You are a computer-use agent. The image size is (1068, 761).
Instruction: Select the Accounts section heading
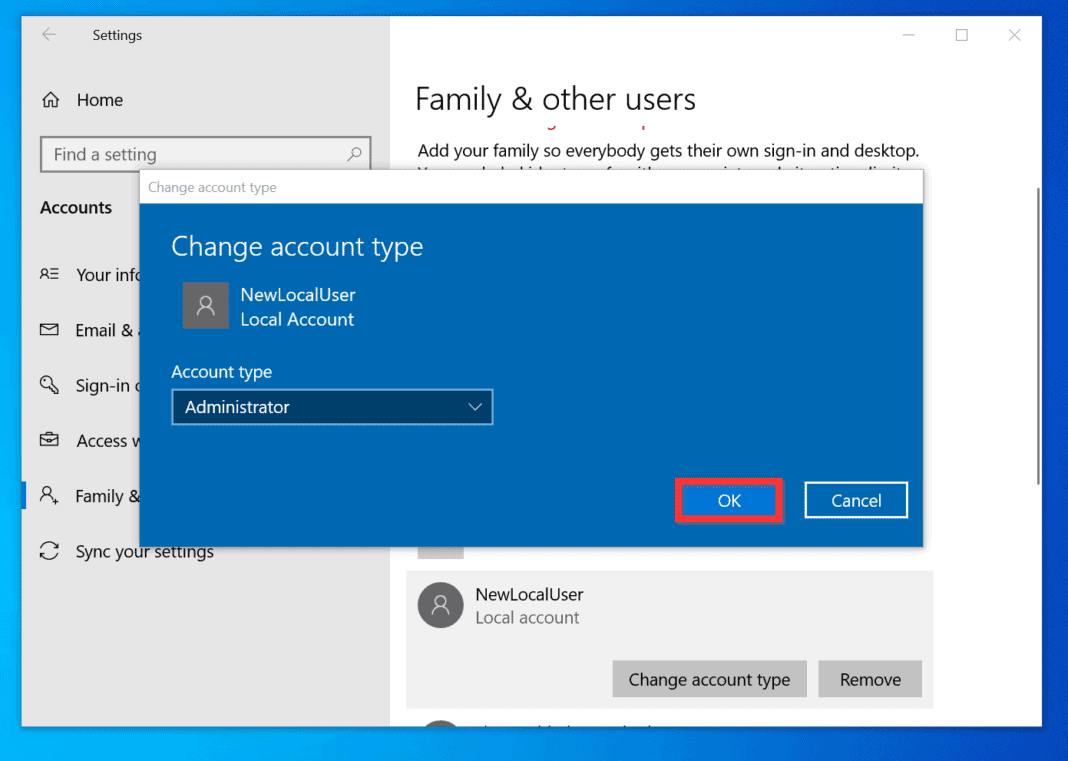coord(76,208)
